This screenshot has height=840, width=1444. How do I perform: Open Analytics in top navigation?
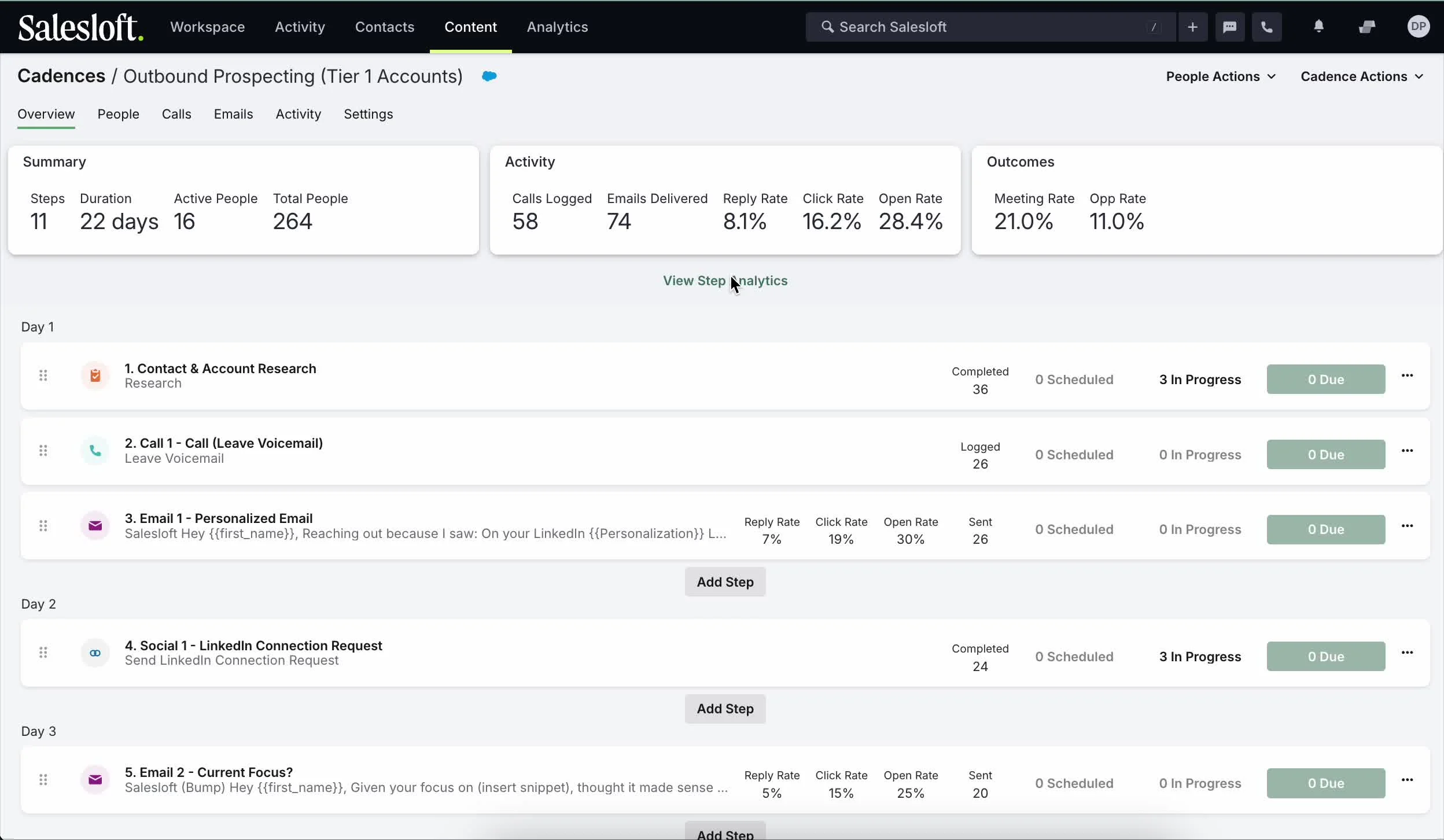coord(557,27)
